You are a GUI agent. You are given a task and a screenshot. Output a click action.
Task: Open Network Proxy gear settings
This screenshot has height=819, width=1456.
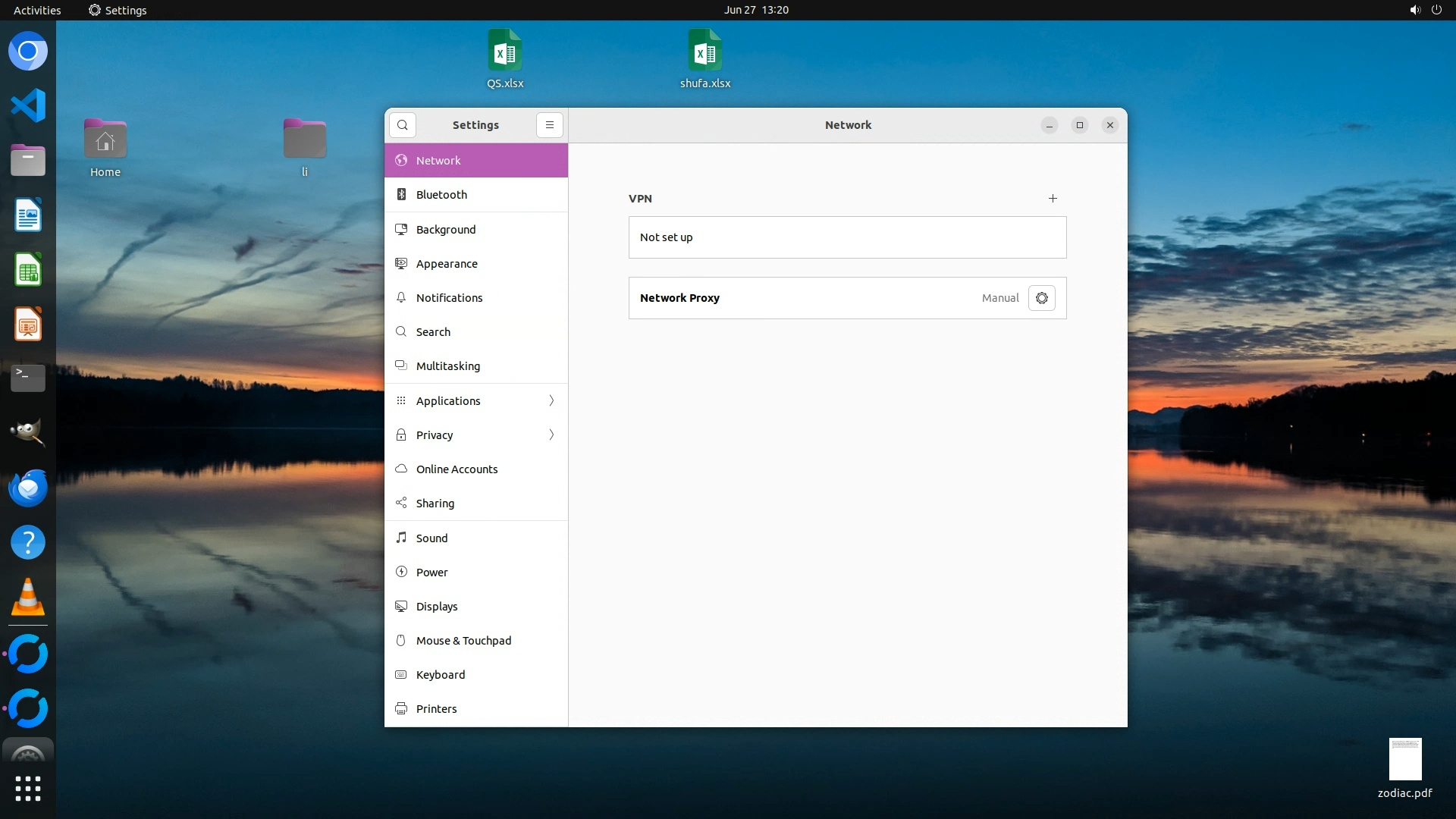1041,298
